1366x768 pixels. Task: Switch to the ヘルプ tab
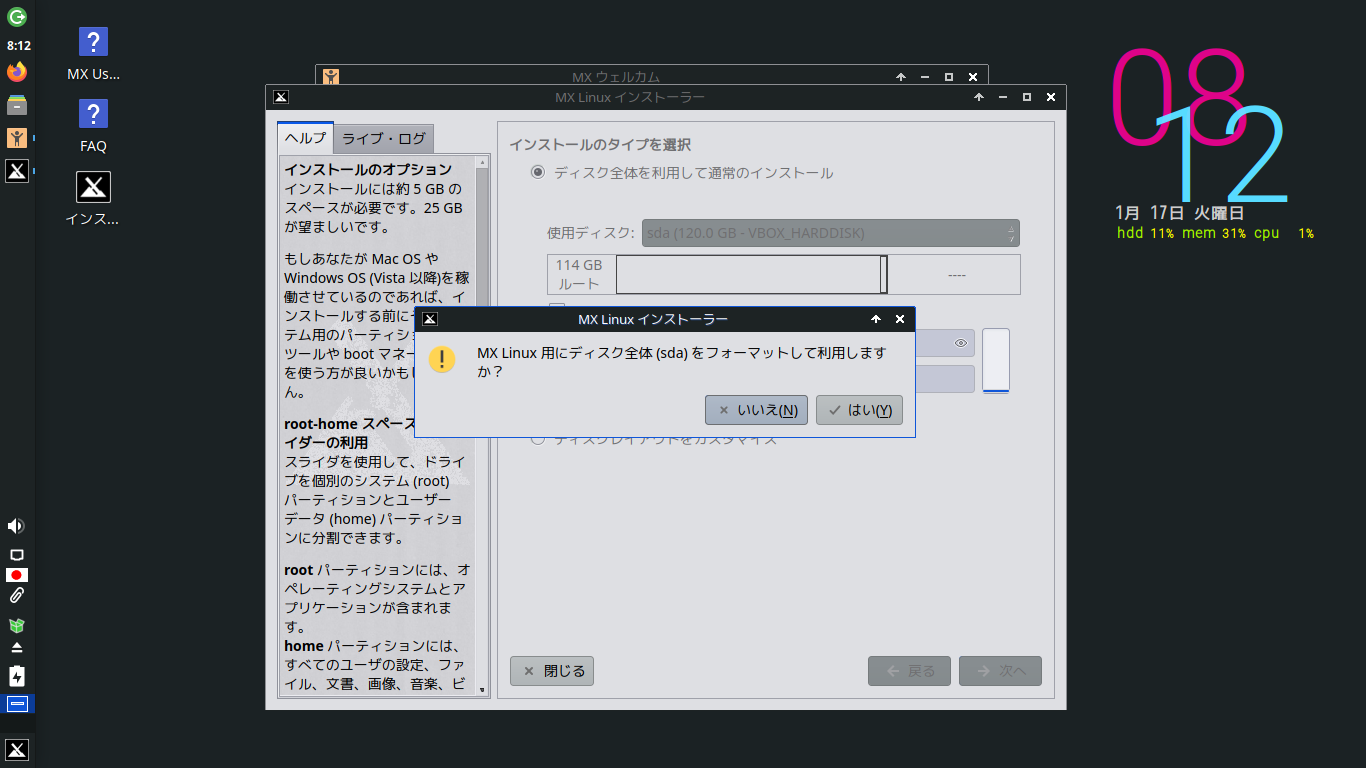tap(305, 138)
